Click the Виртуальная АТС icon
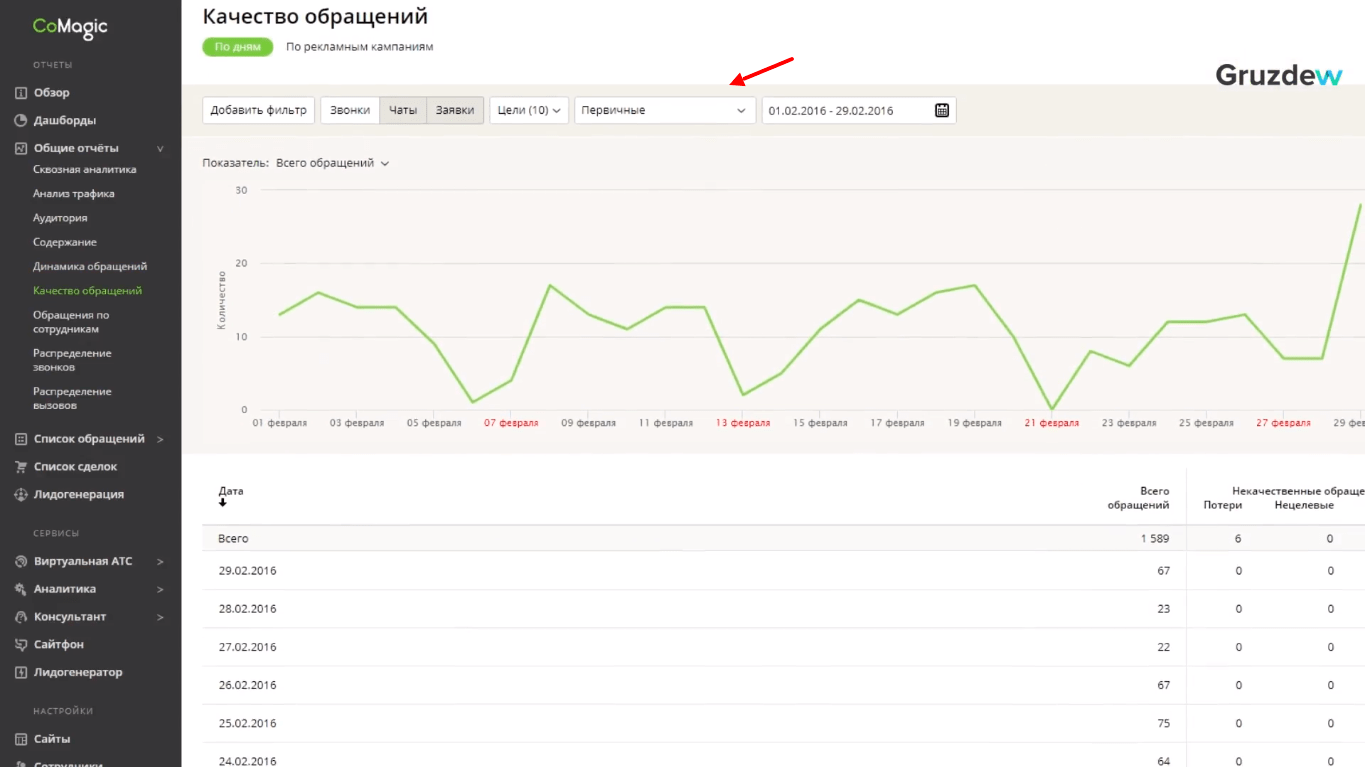The width and height of the screenshot is (1365, 767). click(x=21, y=561)
